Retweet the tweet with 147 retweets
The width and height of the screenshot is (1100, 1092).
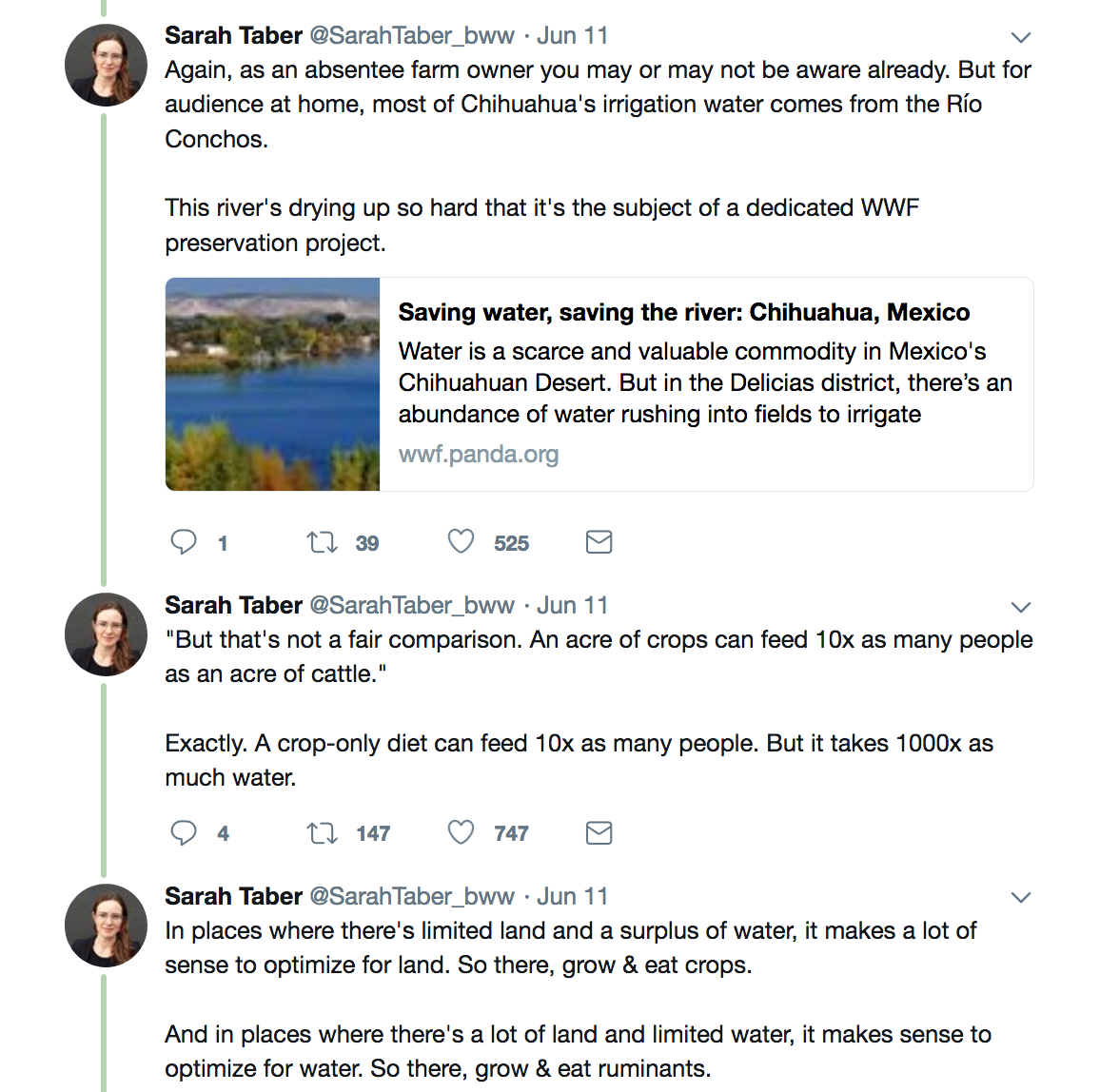coord(322,833)
